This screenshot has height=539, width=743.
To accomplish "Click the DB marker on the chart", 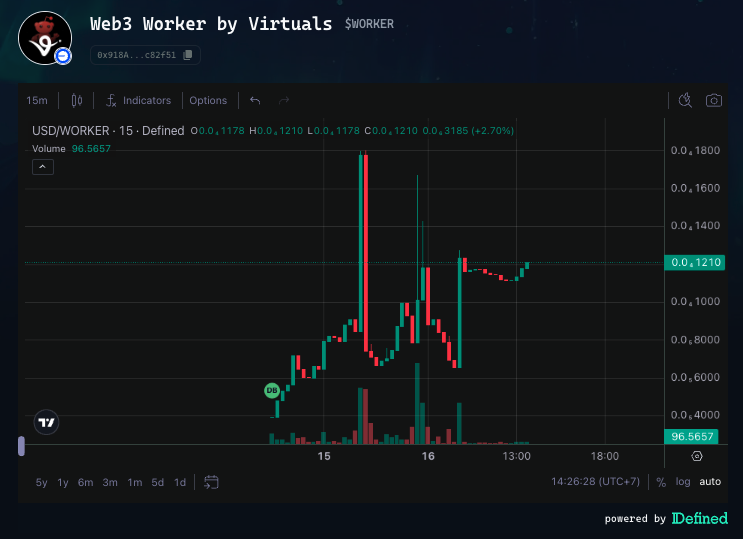I will coord(272,391).
